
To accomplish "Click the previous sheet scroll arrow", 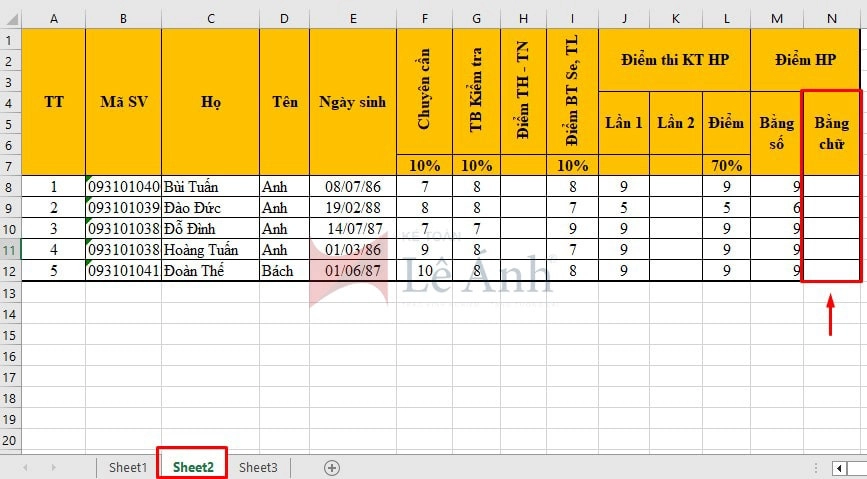I will click(25, 467).
